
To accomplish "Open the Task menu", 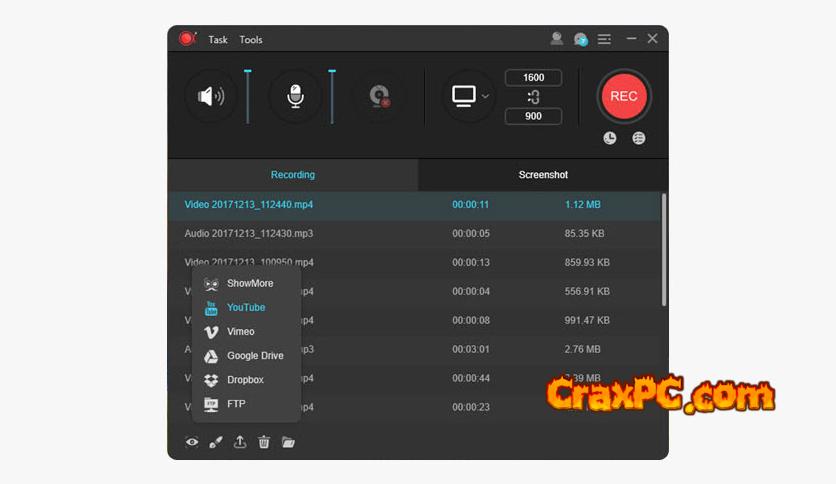I will point(218,39).
